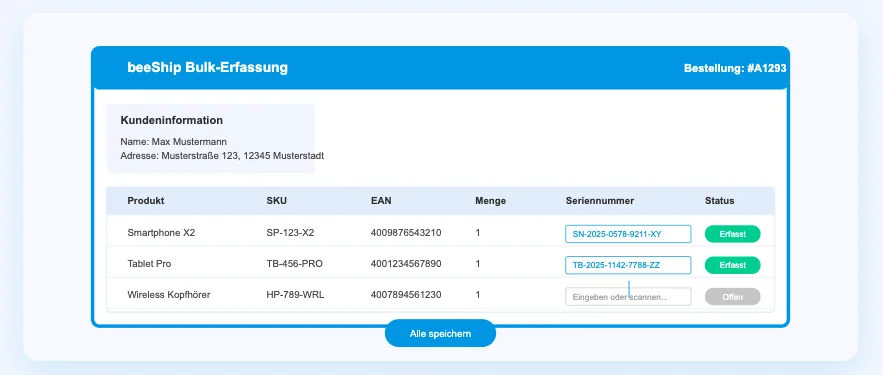Click the beeShip Bulk-Erfassung title
Image resolution: width=883 pixels, height=375 pixels.
point(207,68)
